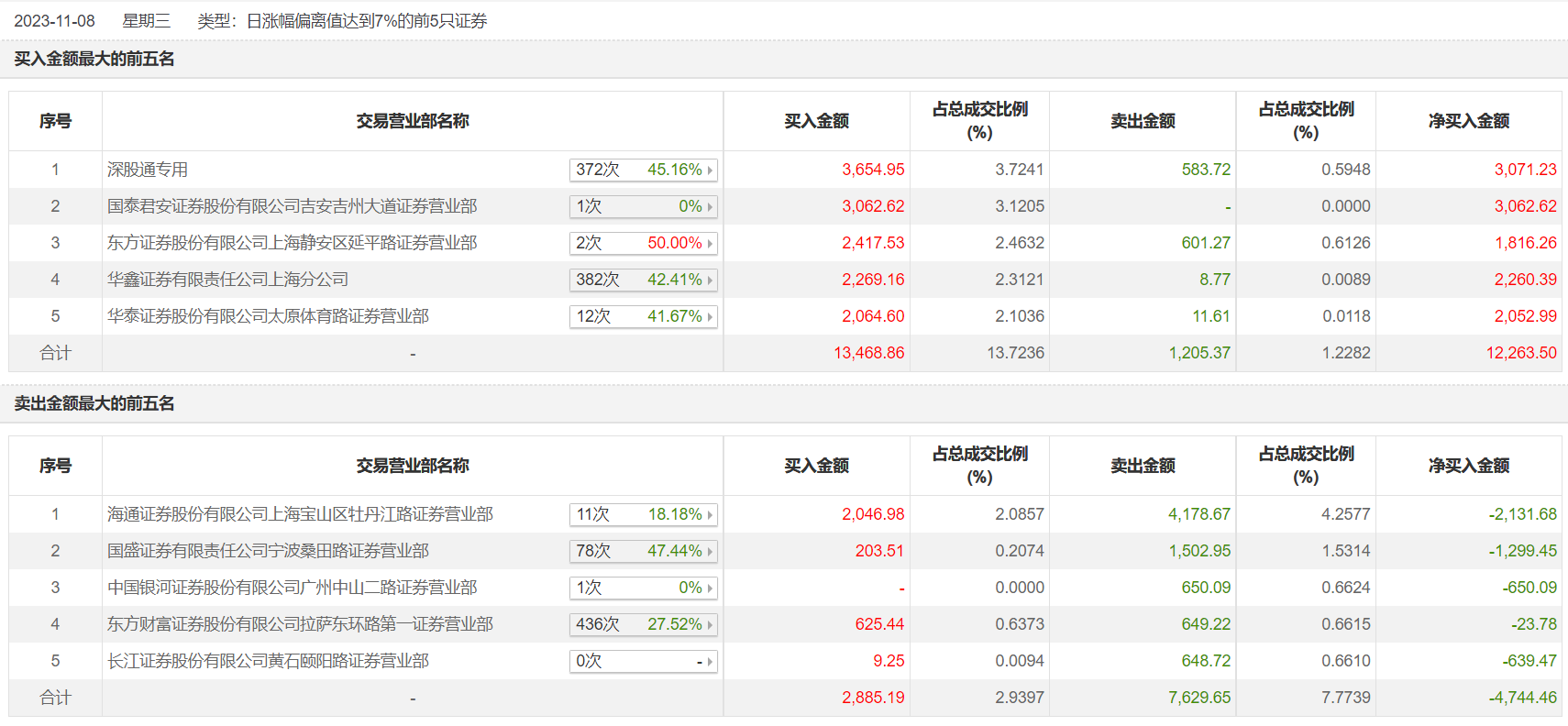Click 买入金额 header in buy table
This screenshot has height=726, width=1568.
[816, 121]
